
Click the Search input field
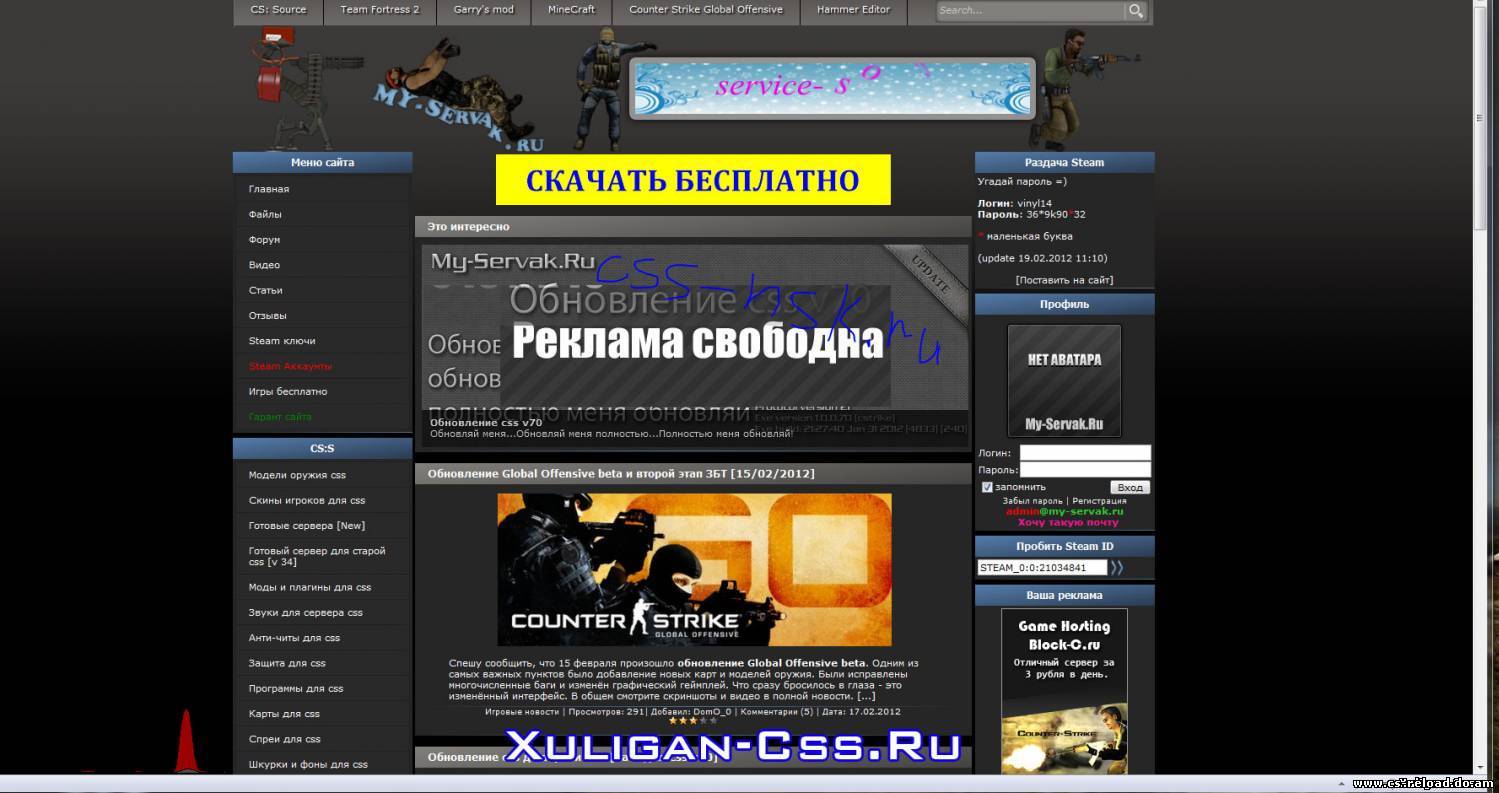[x=1029, y=11]
